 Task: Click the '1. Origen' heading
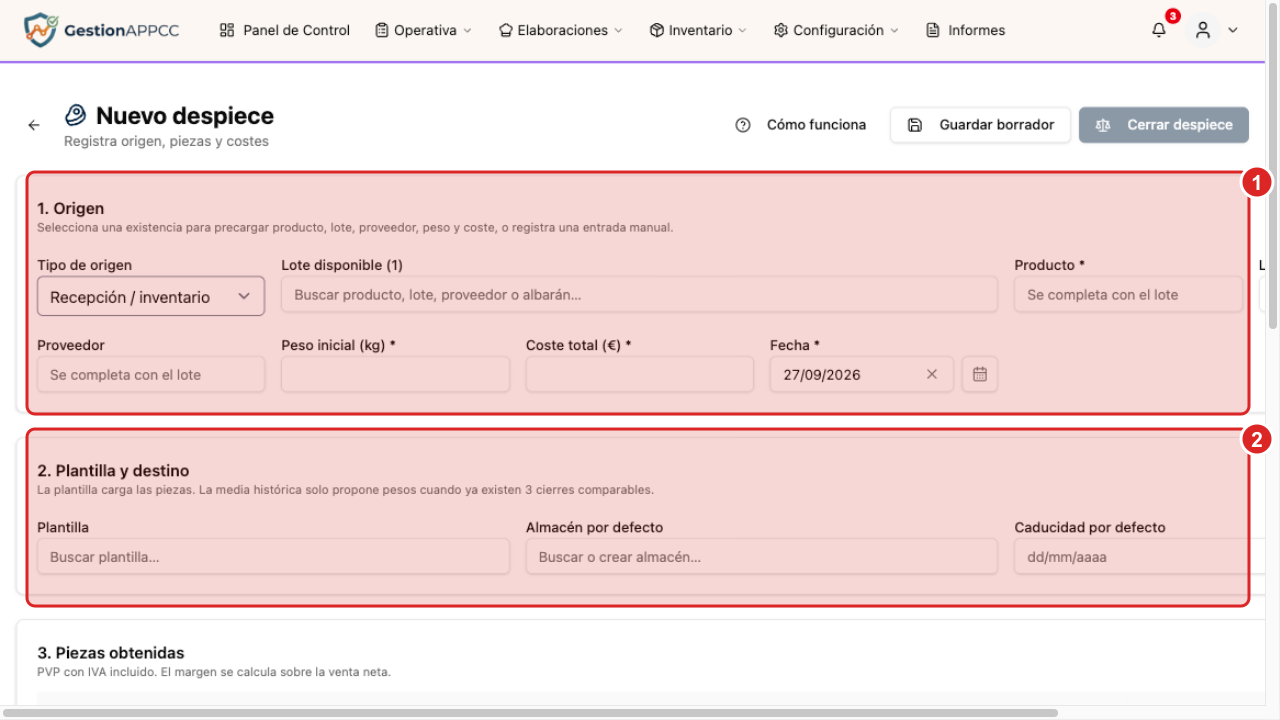click(x=71, y=208)
